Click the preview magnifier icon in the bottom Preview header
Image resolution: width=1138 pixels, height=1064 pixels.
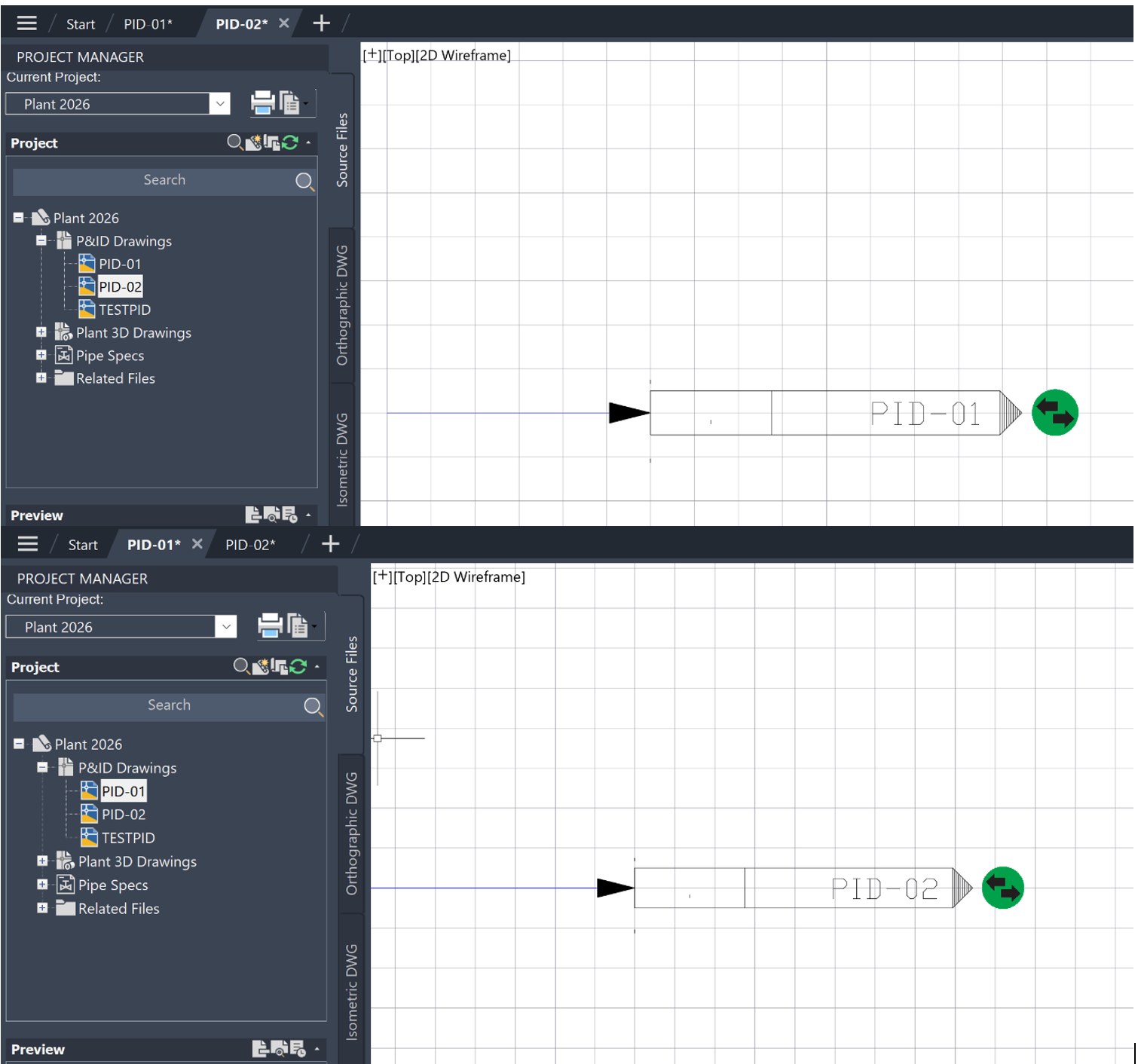click(279, 1048)
